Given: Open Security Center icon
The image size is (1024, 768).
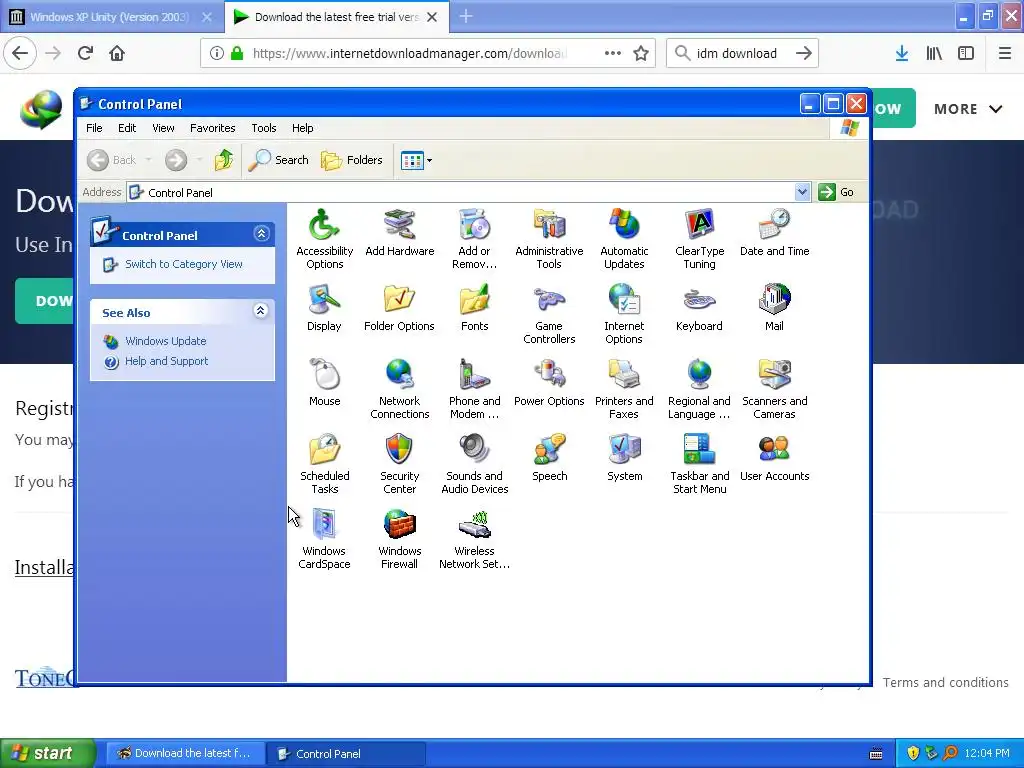Looking at the screenshot, I should click(399, 464).
